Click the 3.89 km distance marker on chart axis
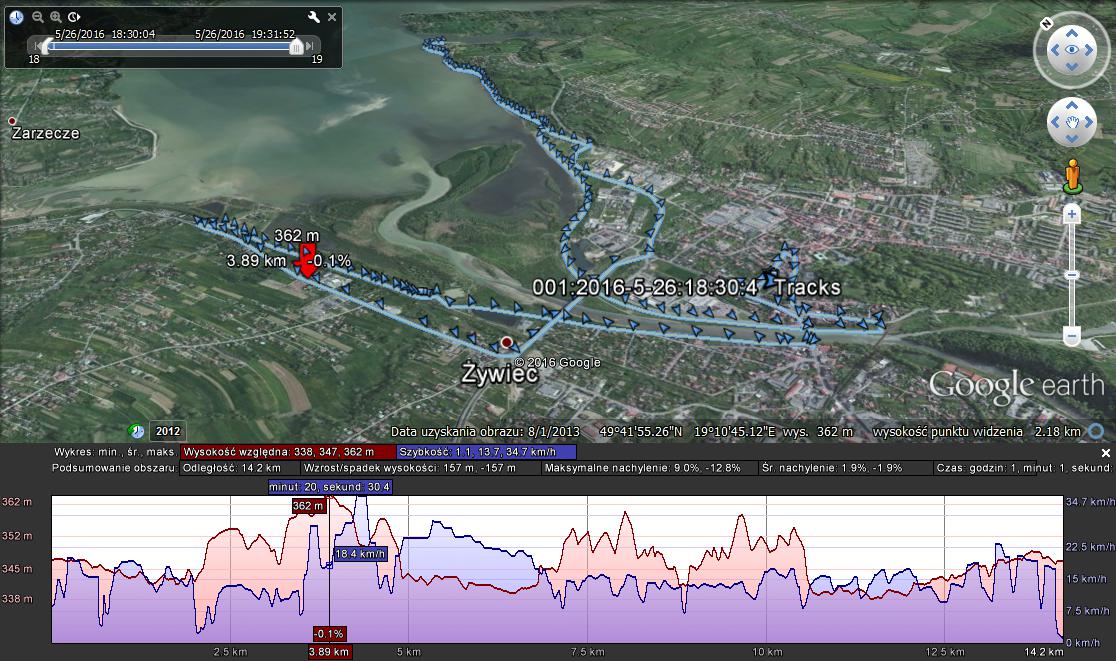Screen dimensions: 1116x661 [x=329, y=651]
